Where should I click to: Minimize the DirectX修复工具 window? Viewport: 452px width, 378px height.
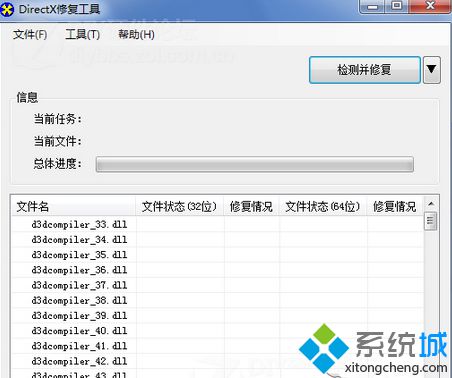pos(372,6)
